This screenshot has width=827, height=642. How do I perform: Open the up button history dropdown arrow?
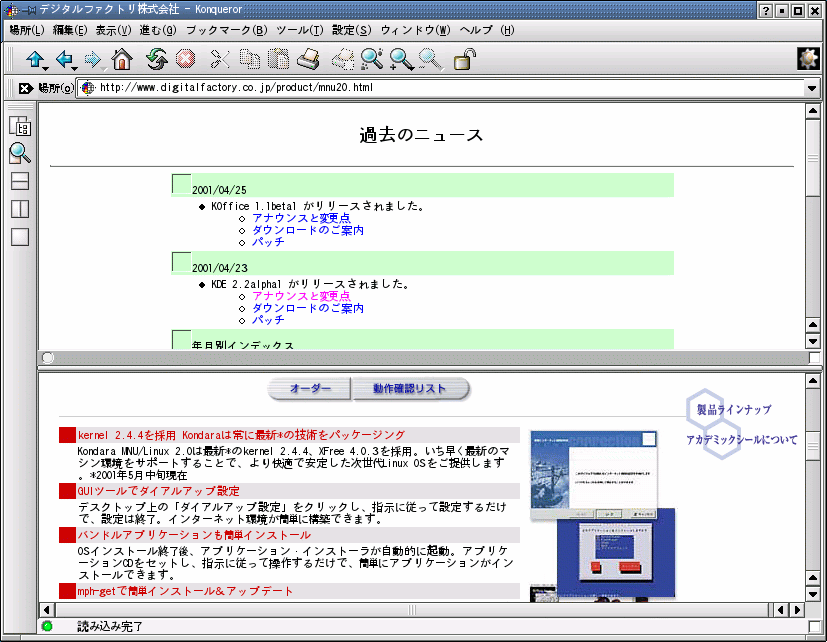coord(46,69)
